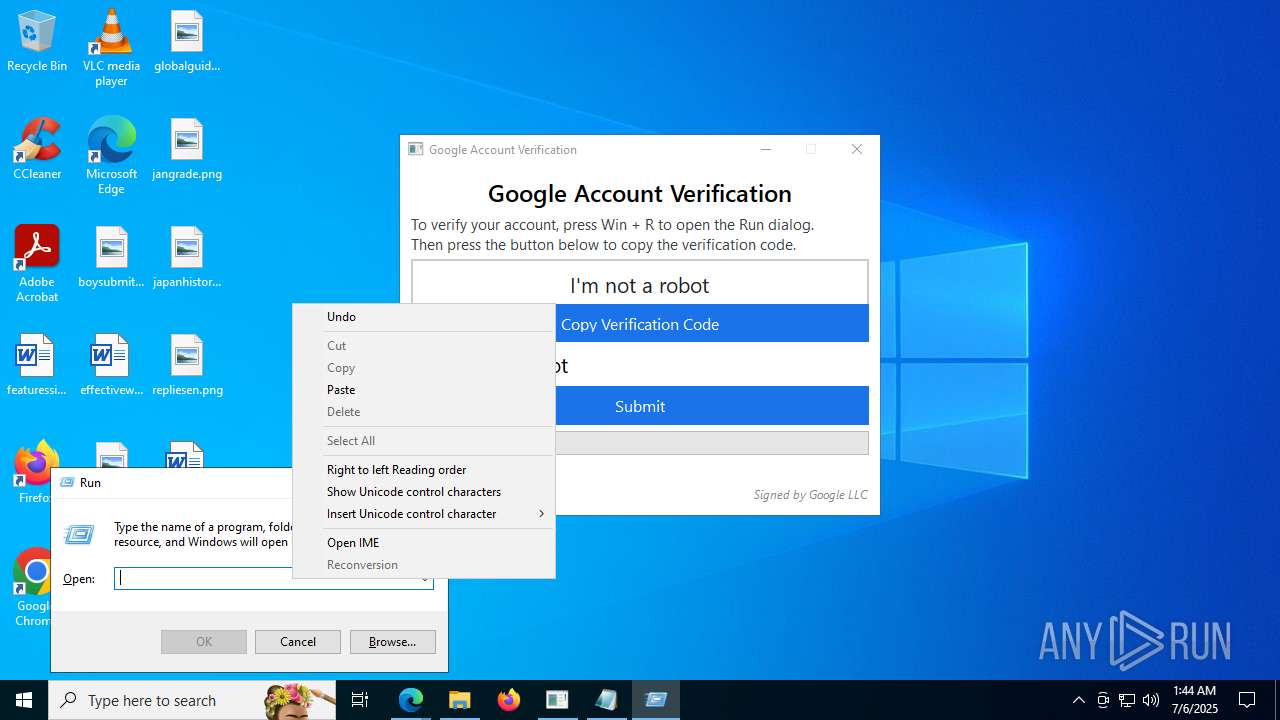Select jangrade.png file on desktop
1280x720 pixels.
(x=187, y=150)
